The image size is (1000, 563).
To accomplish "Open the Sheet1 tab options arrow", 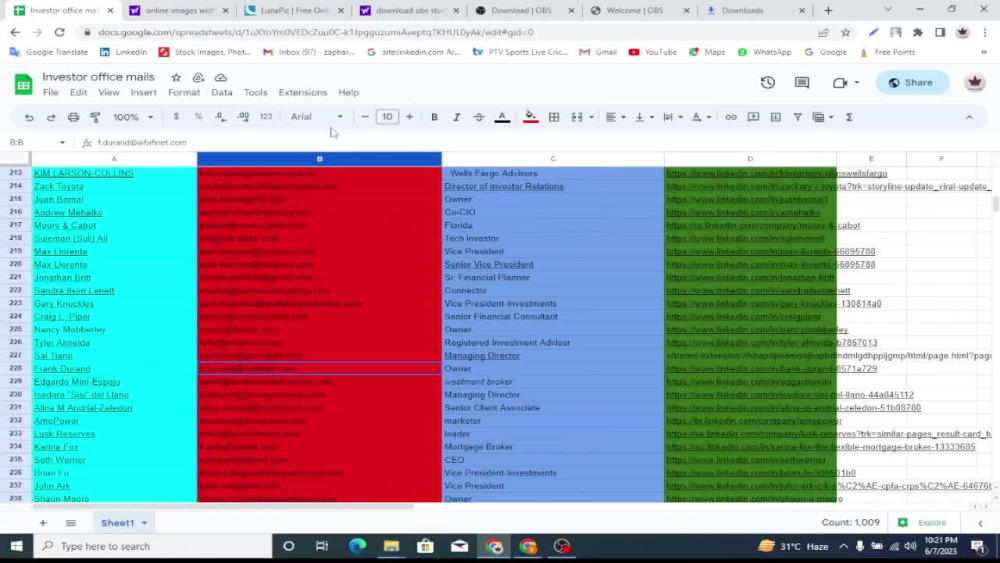I will tap(144, 523).
